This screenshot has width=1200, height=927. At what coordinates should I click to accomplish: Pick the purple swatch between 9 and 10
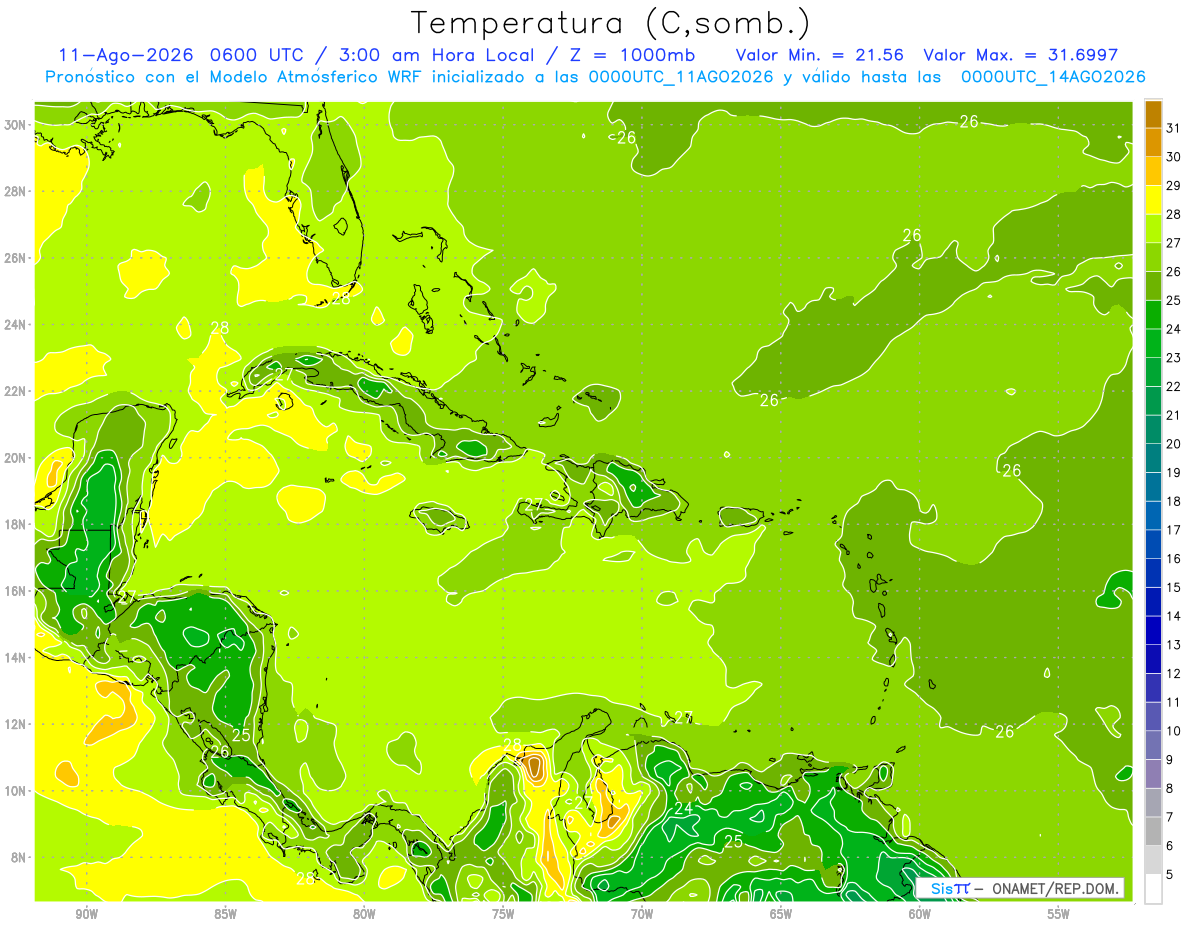pyautogui.click(x=1153, y=746)
